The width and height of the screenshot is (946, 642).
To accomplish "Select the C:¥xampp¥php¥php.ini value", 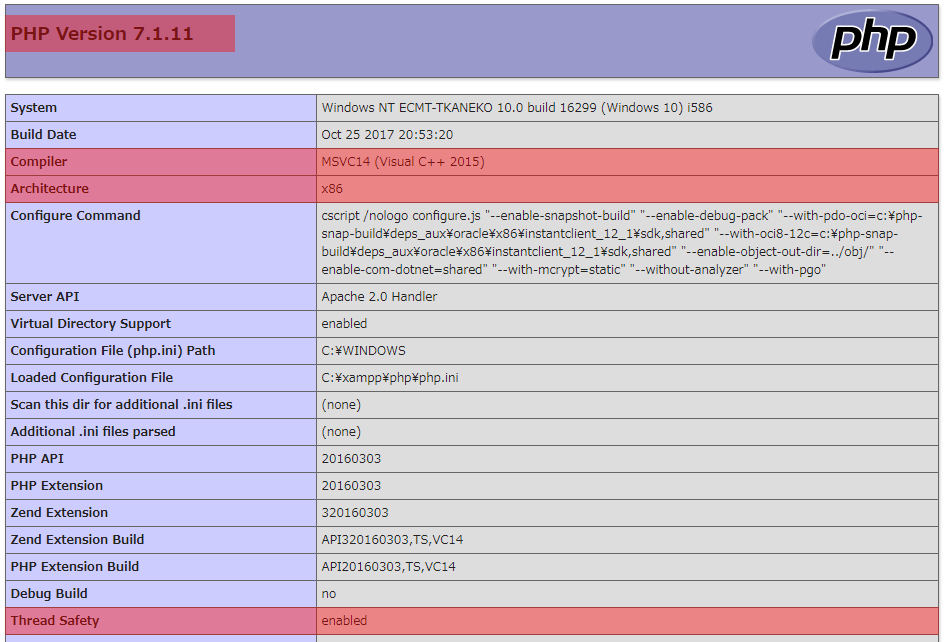I will click(x=390, y=378).
